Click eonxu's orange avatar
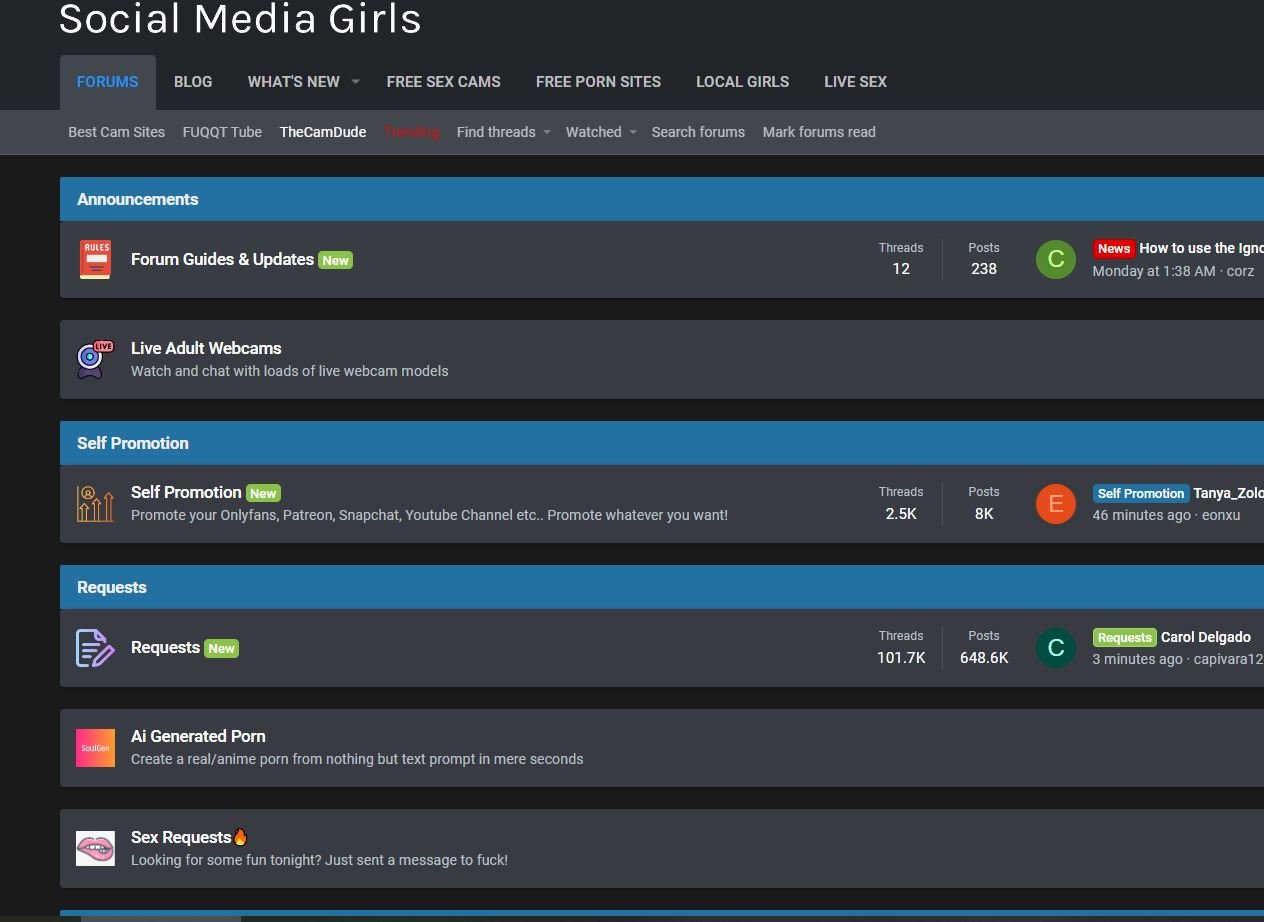Image resolution: width=1264 pixels, height=922 pixels. pos(1055,503)
